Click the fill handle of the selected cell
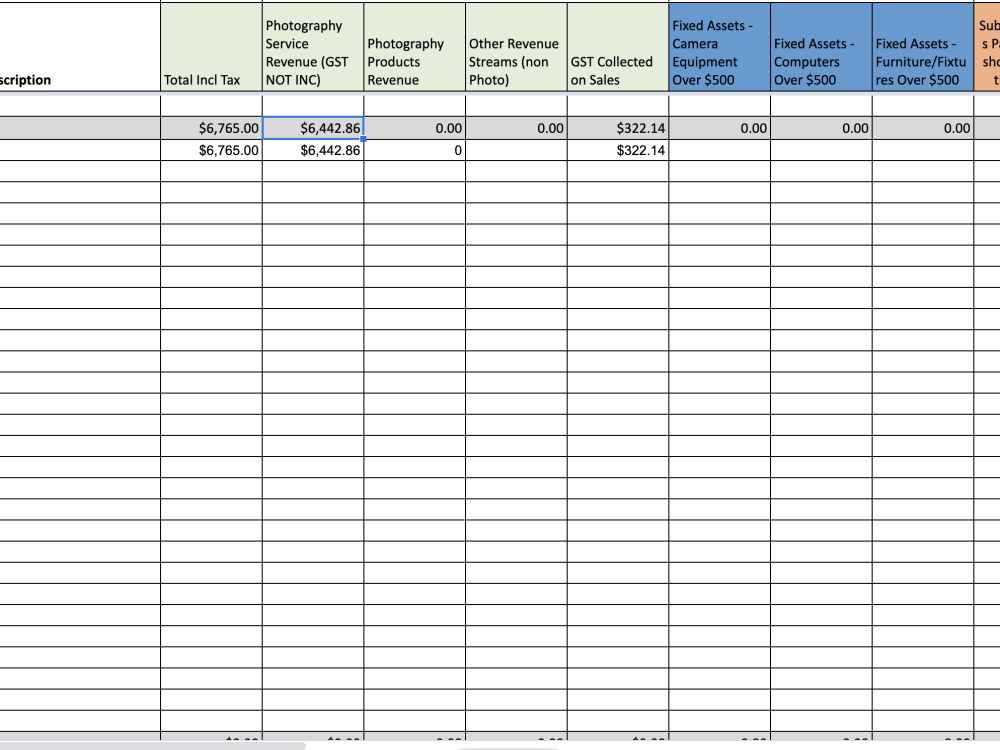 point(364,138)
